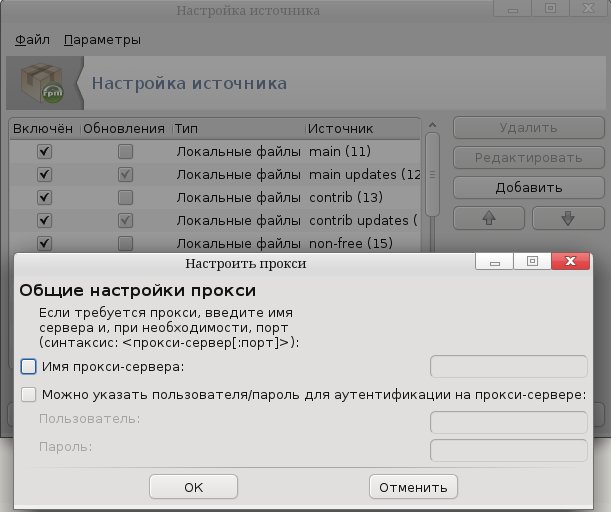The image size is (611, 512).
Task: Uncheck Включён for contrib updates row
Action: (44, 221)
